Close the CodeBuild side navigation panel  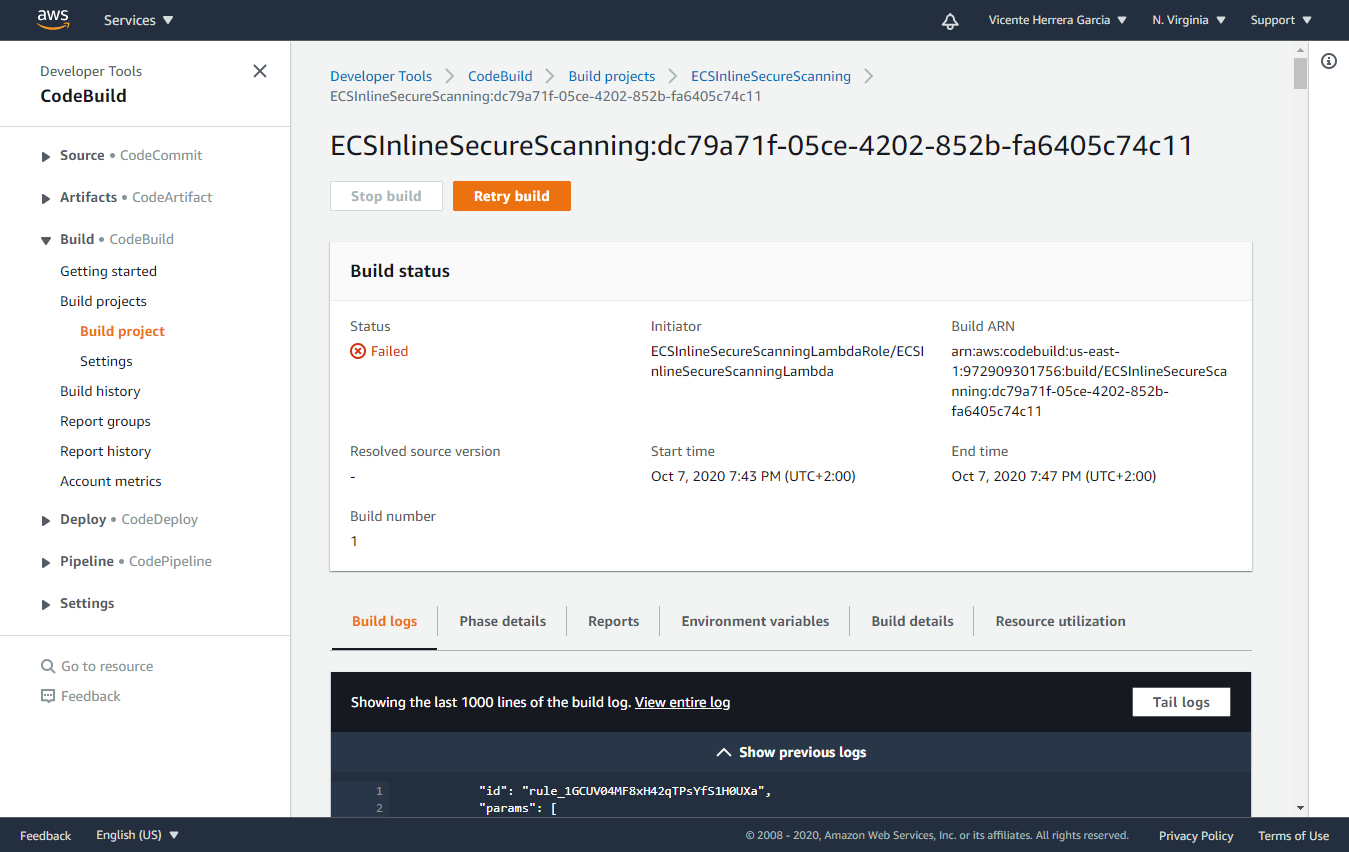coord(260,71)
